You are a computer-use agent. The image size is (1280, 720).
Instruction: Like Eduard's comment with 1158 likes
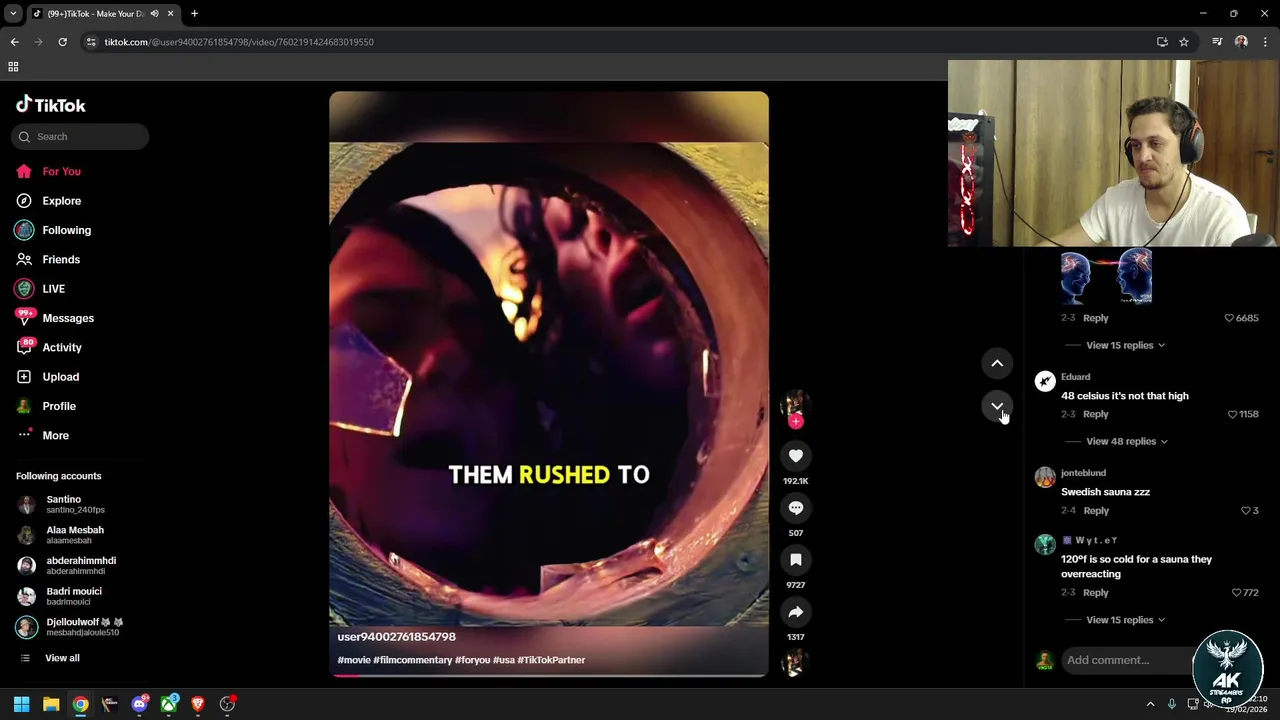(1232, 414)
